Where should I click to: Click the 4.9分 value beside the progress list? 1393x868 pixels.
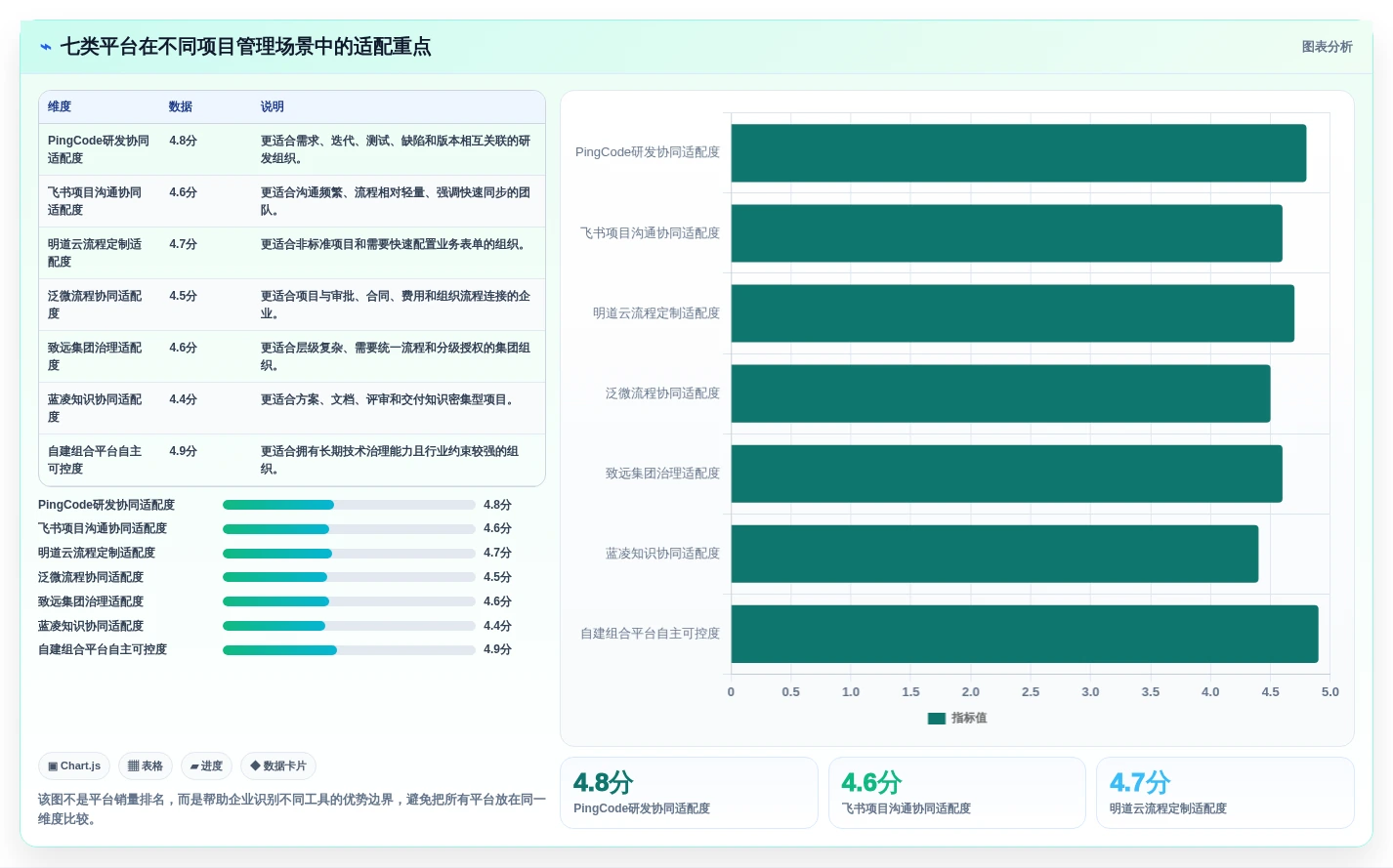point(497,649)
